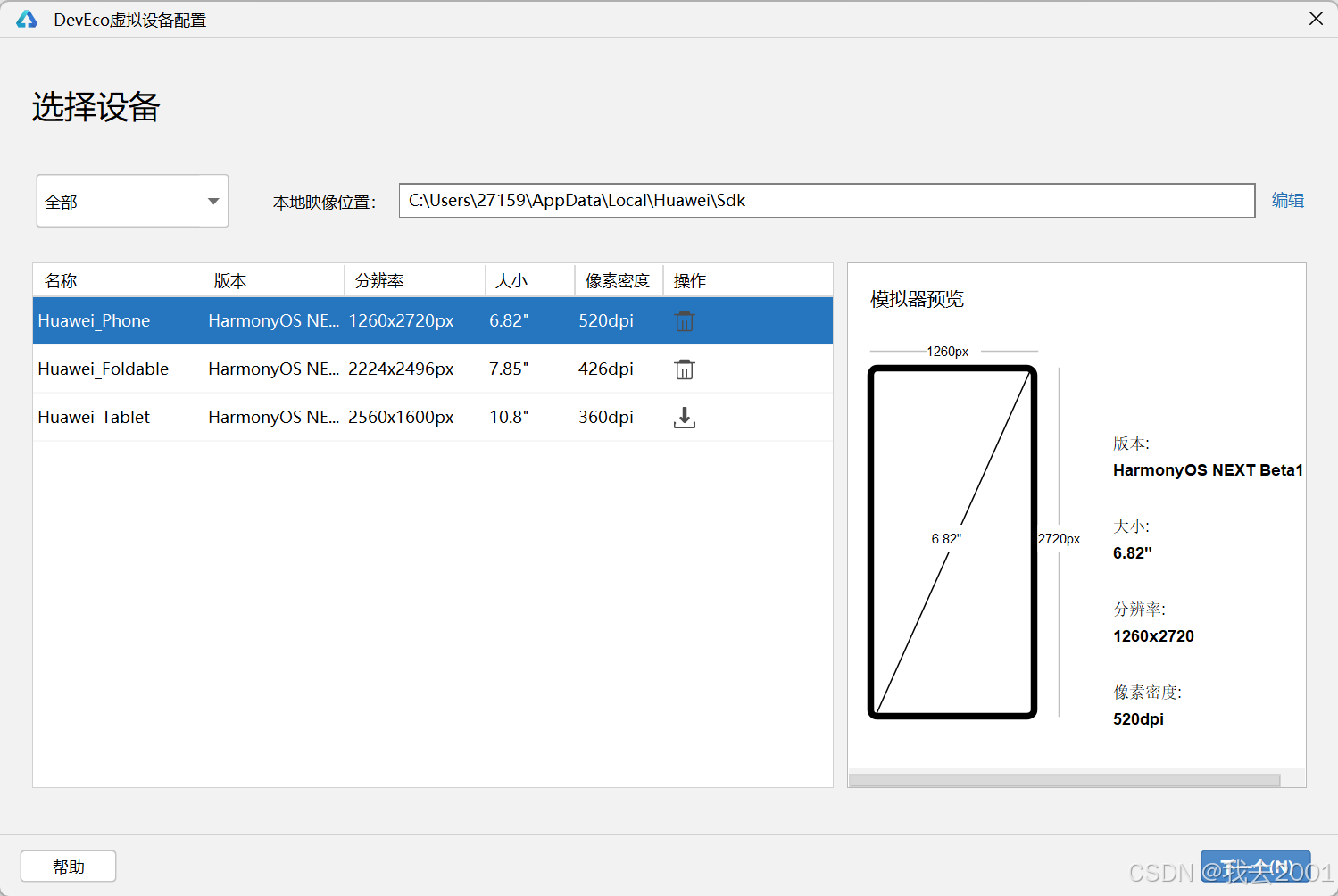Download the Huawei_Tablet image via download icon
The width and height of the screenshot is (1338, 896).
pos(685,418)
